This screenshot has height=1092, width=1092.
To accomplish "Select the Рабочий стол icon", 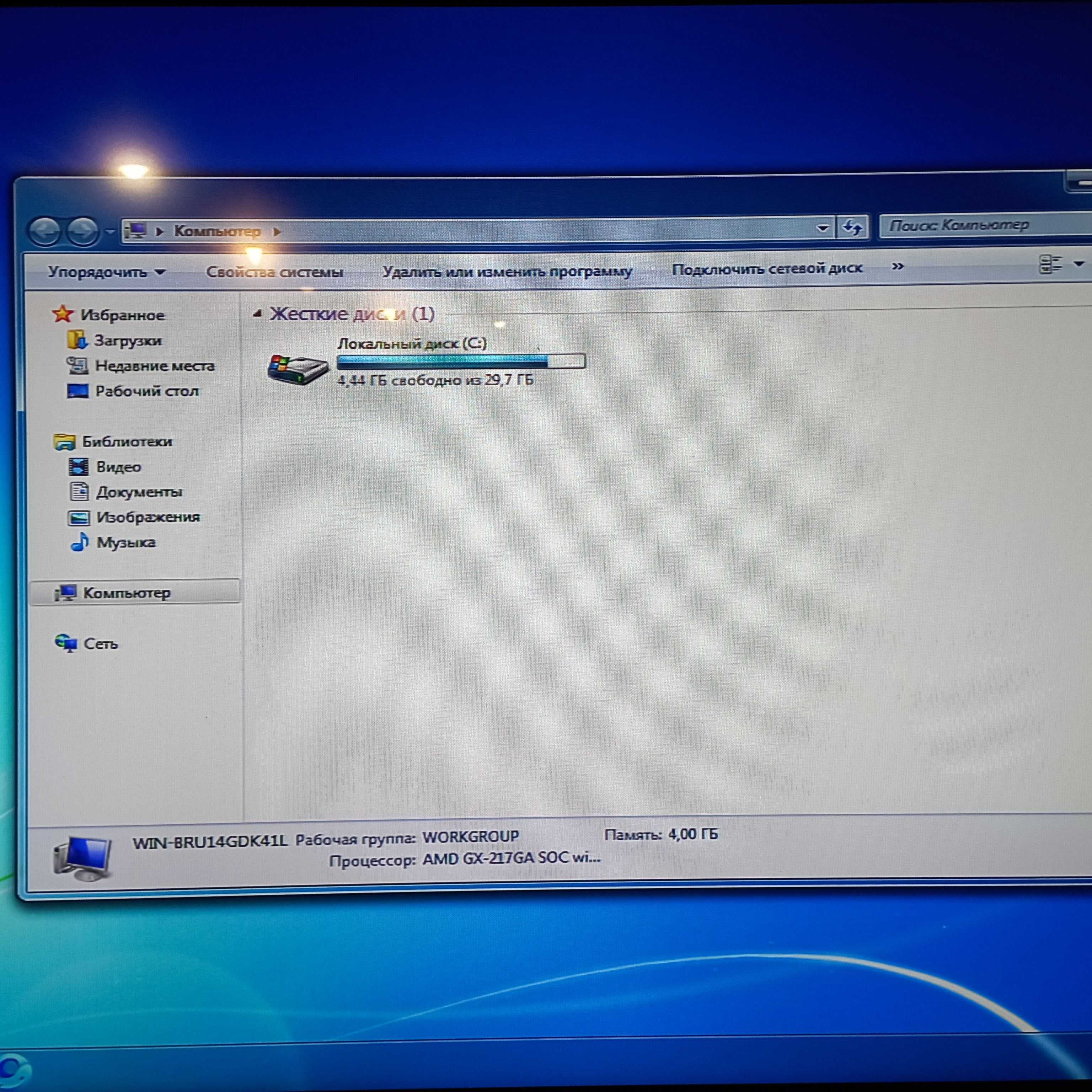I will 77,391.
